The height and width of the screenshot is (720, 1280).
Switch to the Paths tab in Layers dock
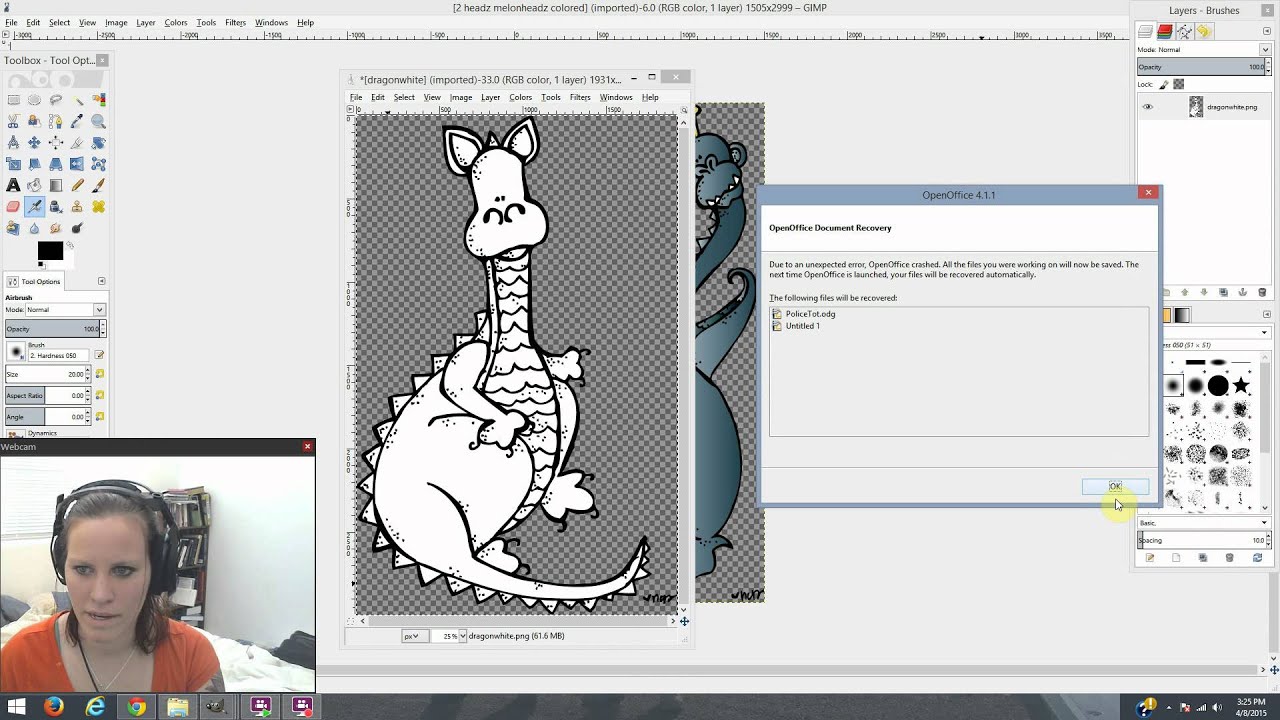point(1184,32)
